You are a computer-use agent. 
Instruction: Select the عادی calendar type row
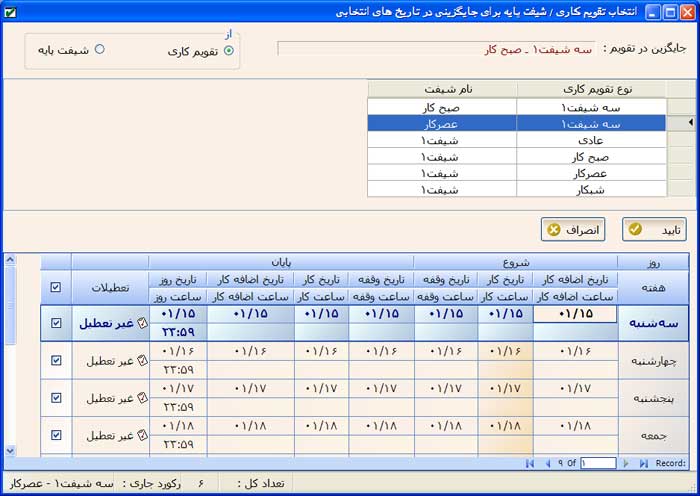tap(592, 140)
